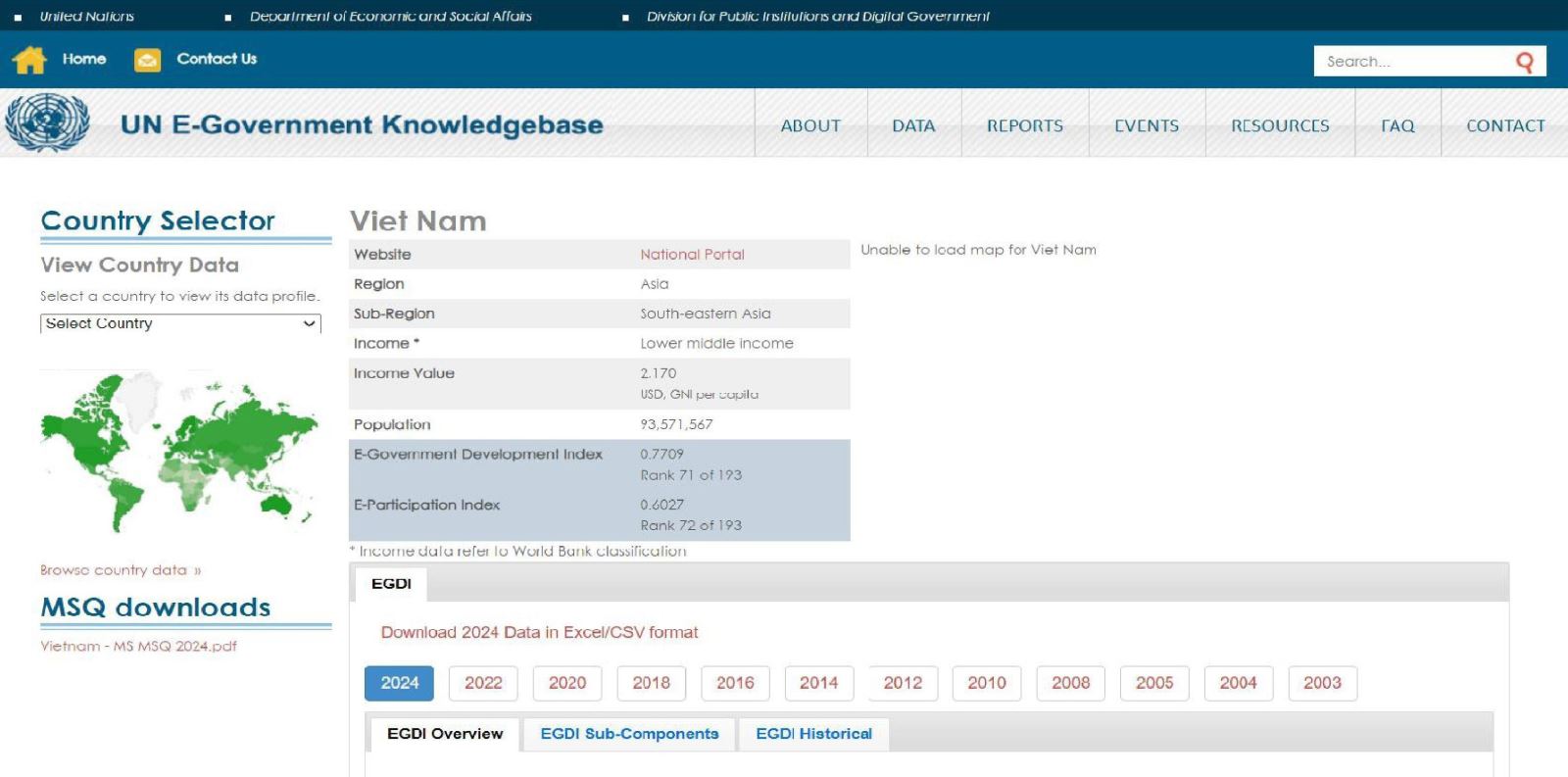Select the 2003 year button
Viewport: 1568px width, 777px height.
click(1322, 683)
